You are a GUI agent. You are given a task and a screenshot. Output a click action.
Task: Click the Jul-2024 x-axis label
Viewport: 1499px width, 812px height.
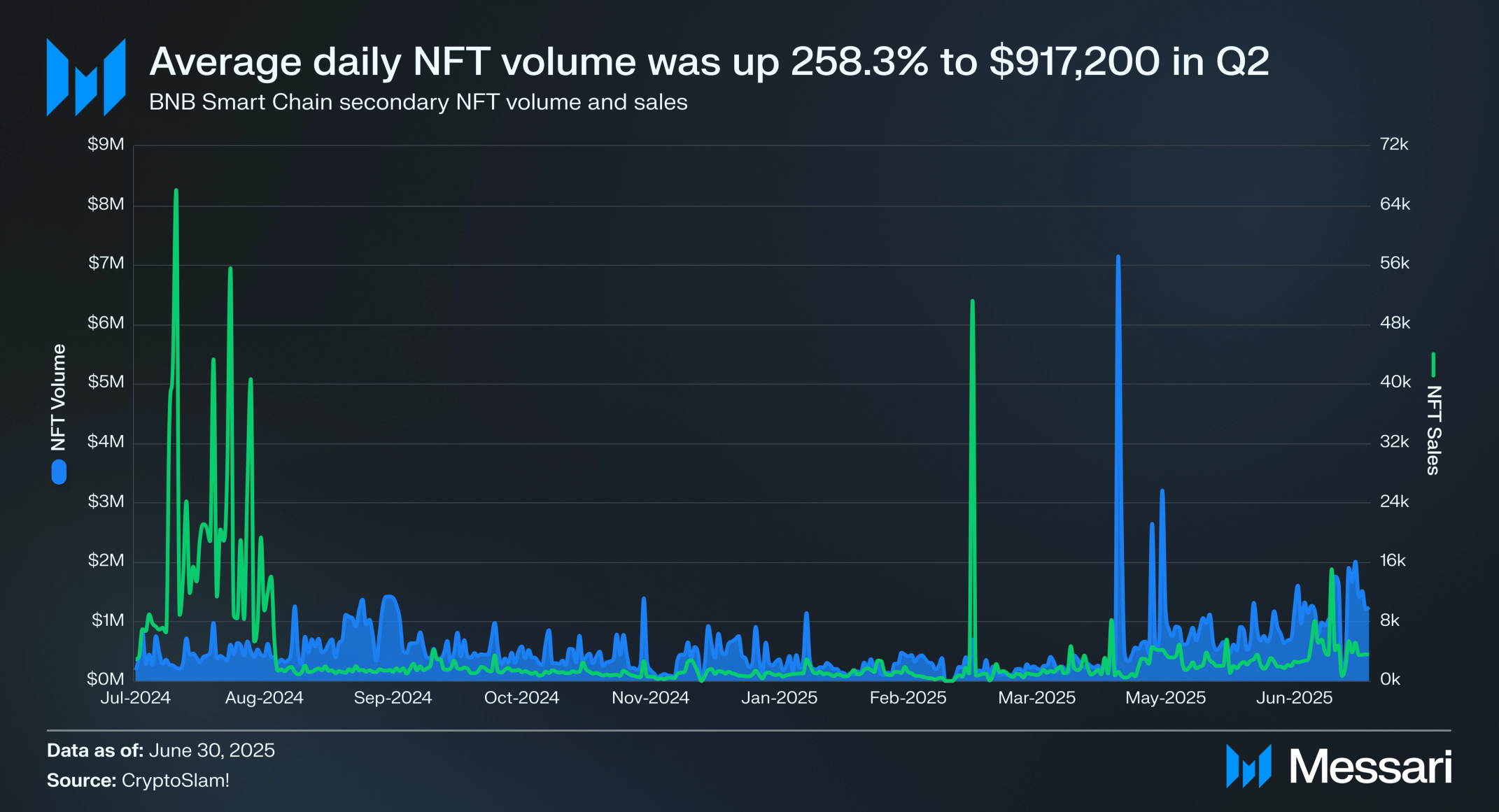[x=135, y=698]
